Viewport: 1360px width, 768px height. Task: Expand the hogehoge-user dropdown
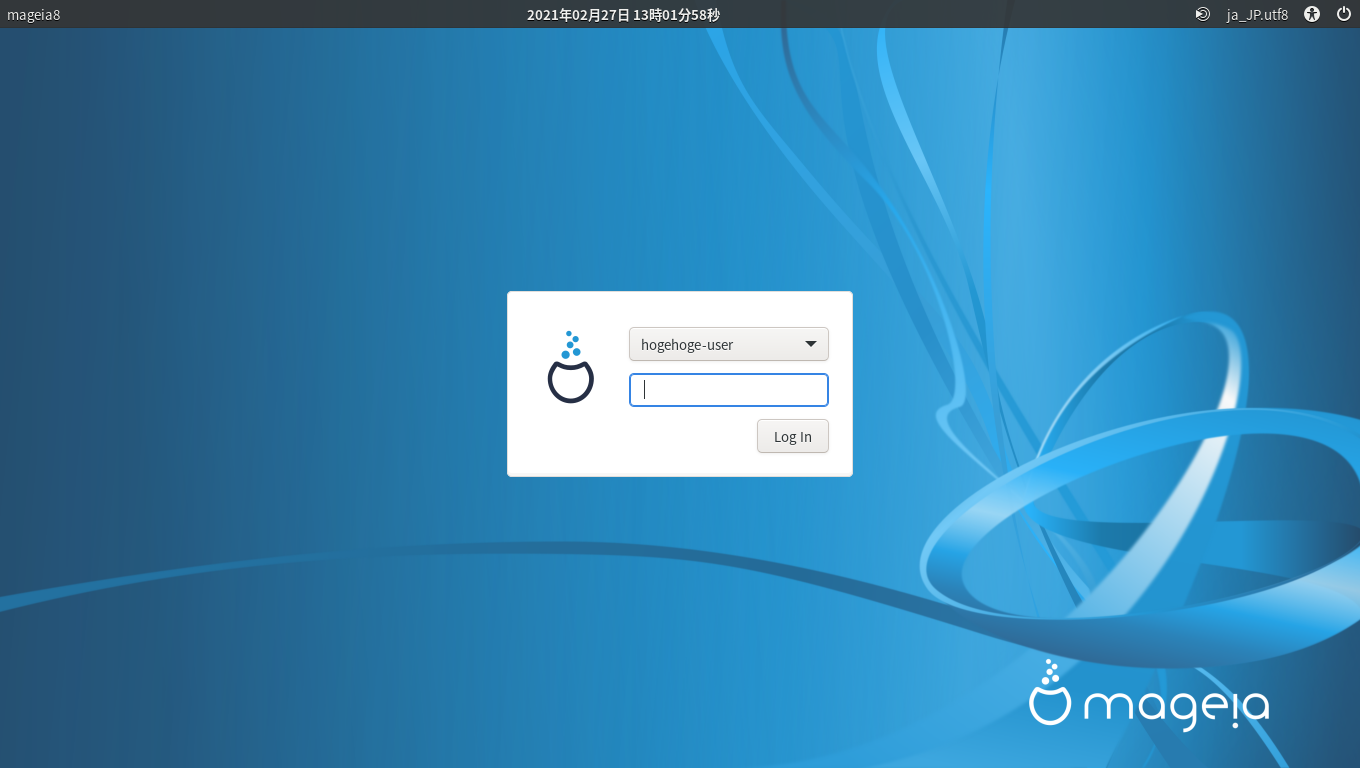tap(729, 344)
